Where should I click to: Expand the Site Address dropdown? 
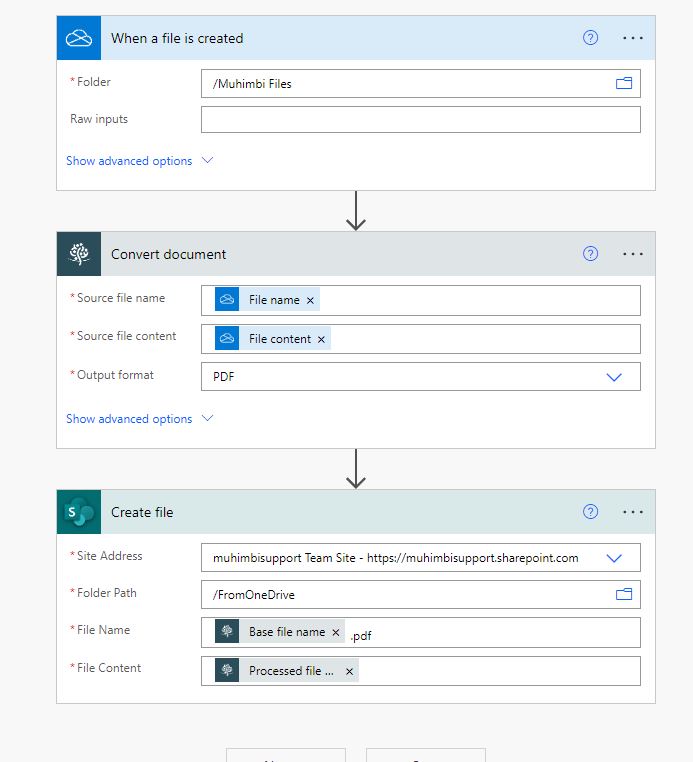coord(614,558)
